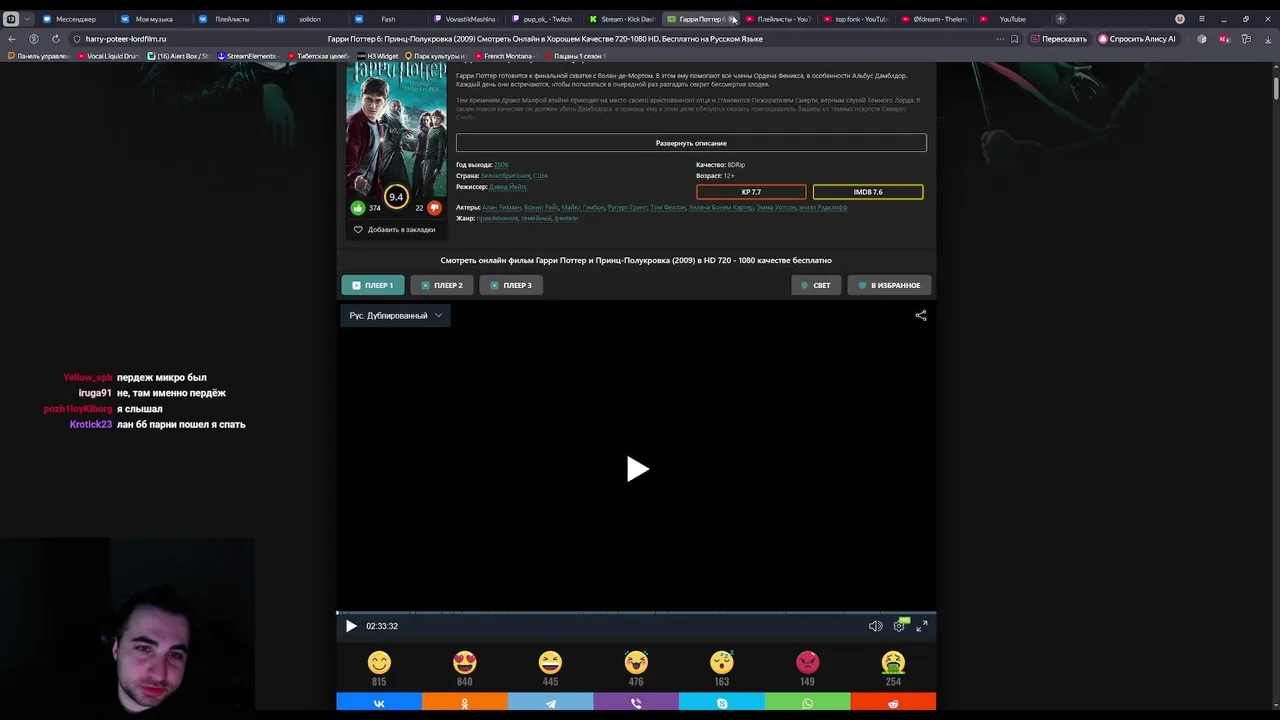This screenshot has height=720, width=1280.
Task: Open the tab list dropdown arrow at top left
Action: (27, 19)
